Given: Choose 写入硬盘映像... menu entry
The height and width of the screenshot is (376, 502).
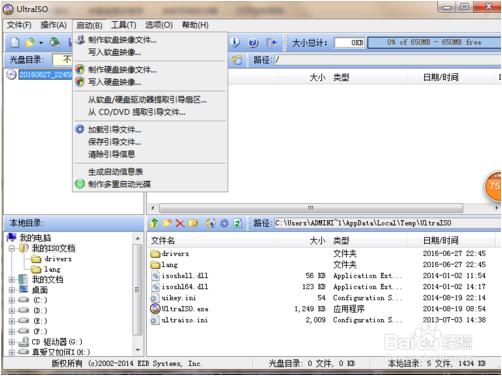Looking at the screenshot, I should click(150, 82).
